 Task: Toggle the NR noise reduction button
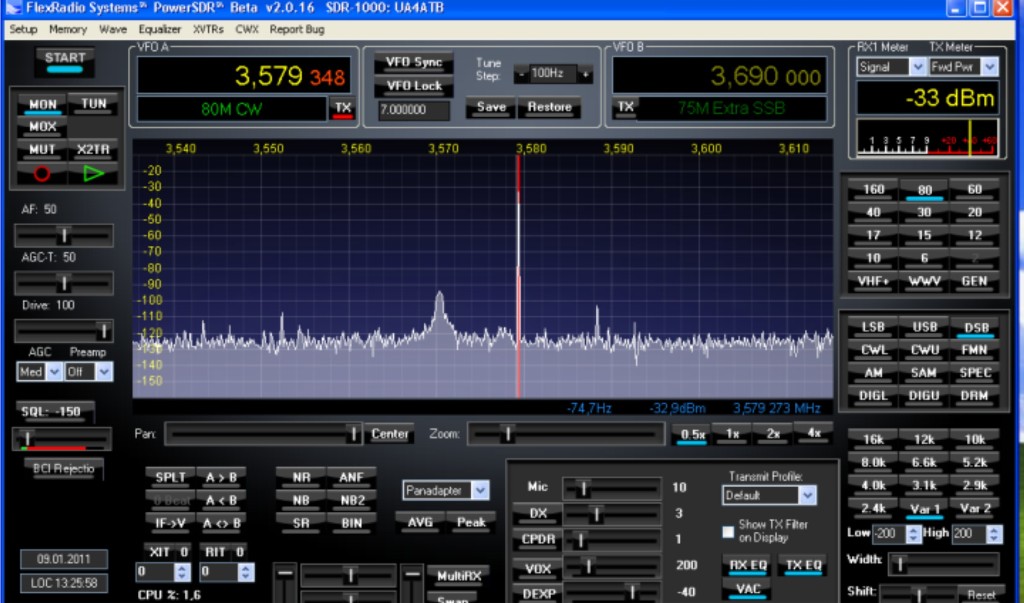coord(300,477)
